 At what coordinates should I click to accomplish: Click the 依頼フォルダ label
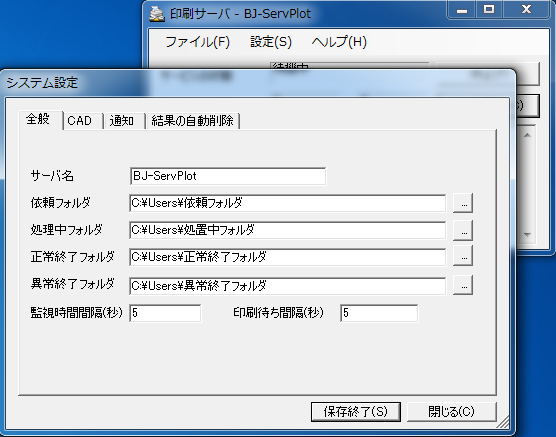click(61, 203)
